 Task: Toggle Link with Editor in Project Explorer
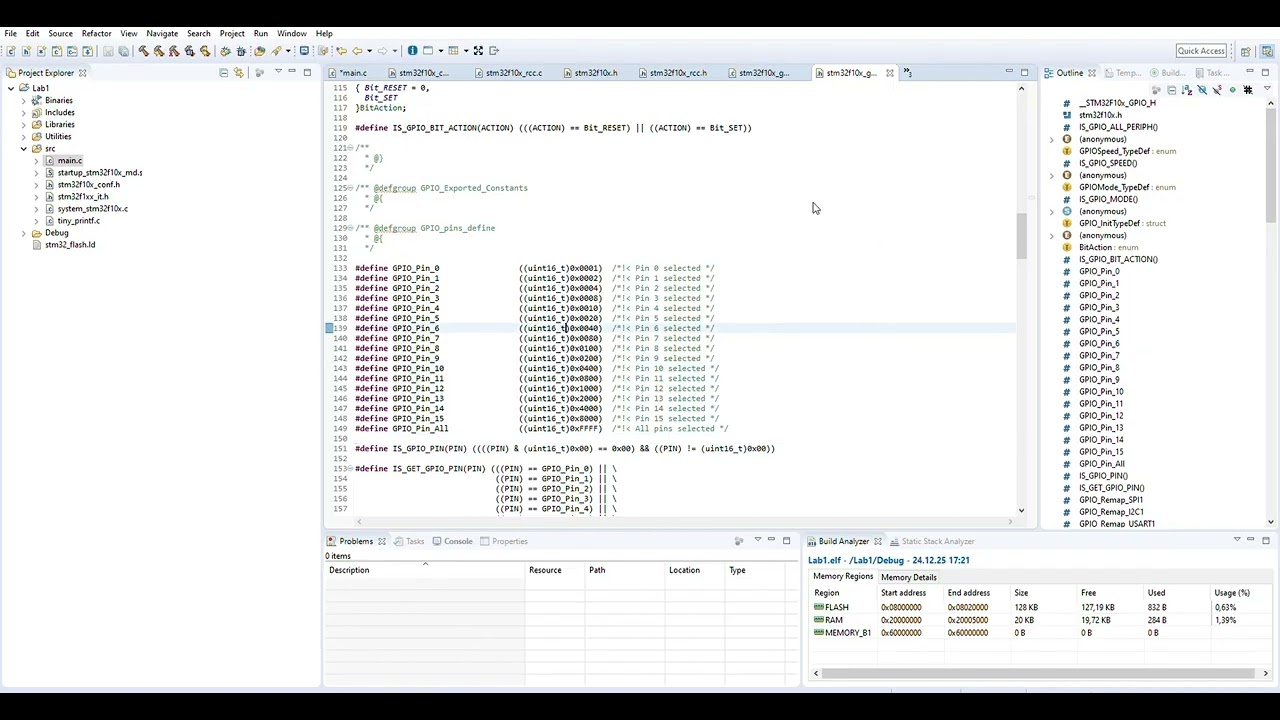pyautogui.click(x=239, y=73)
